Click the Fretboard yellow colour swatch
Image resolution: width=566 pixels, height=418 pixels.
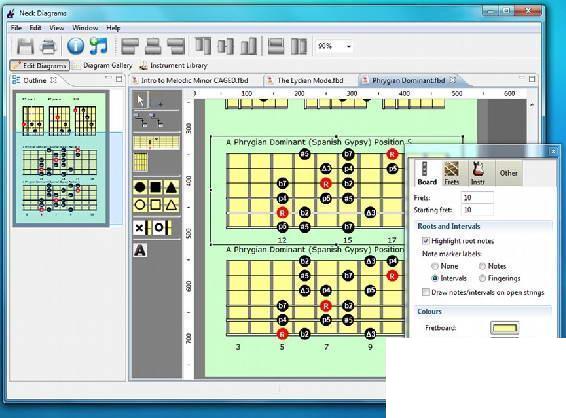[505, 328]
